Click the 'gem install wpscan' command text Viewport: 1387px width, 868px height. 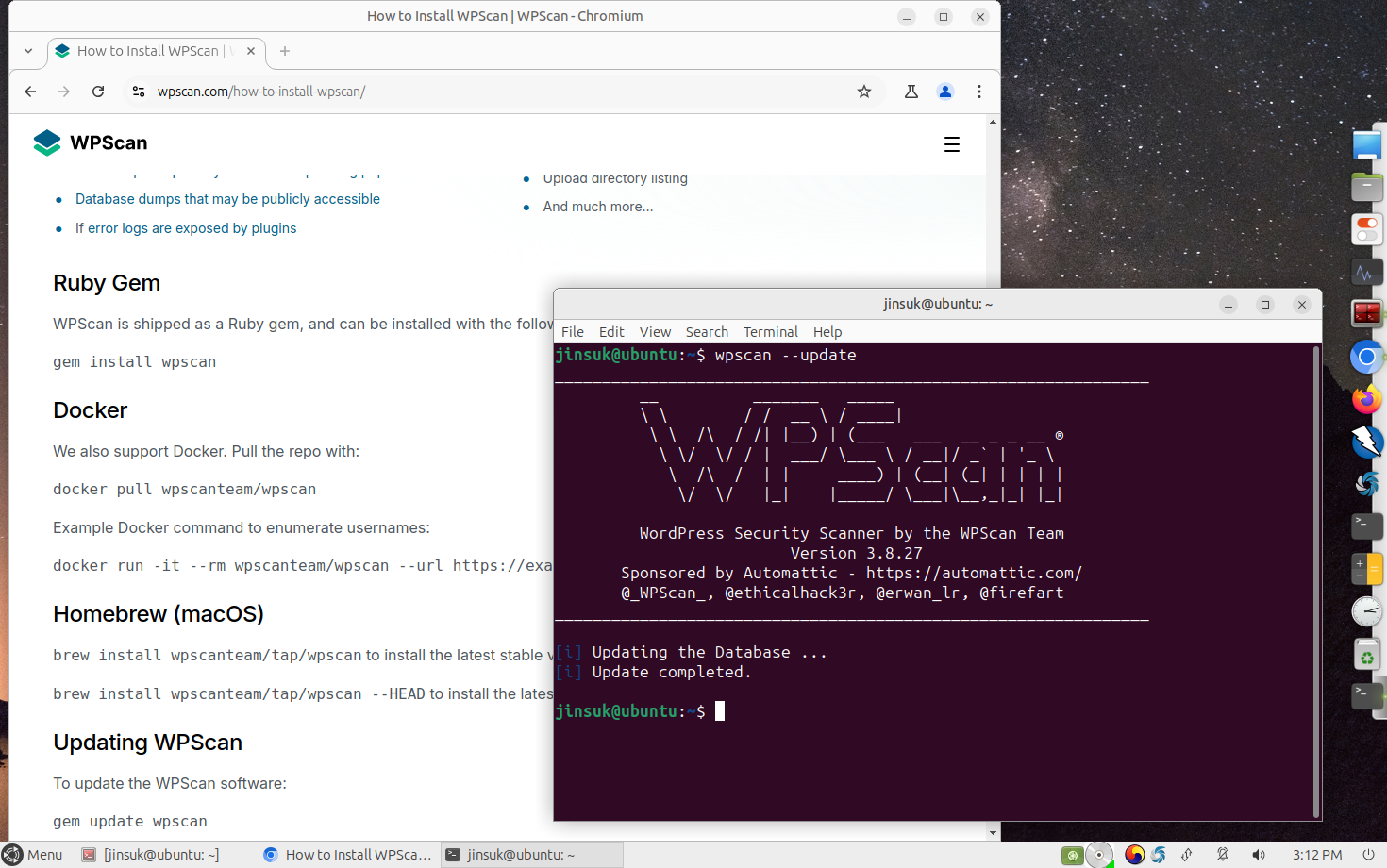[x=135, y=362]
